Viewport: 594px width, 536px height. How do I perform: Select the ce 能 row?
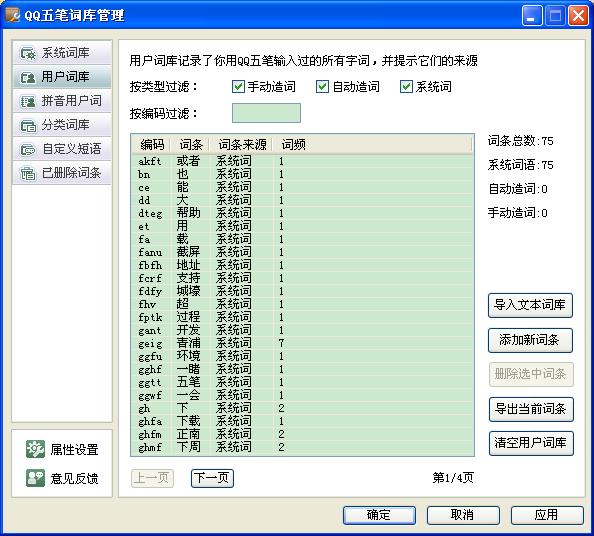point(303,187)
